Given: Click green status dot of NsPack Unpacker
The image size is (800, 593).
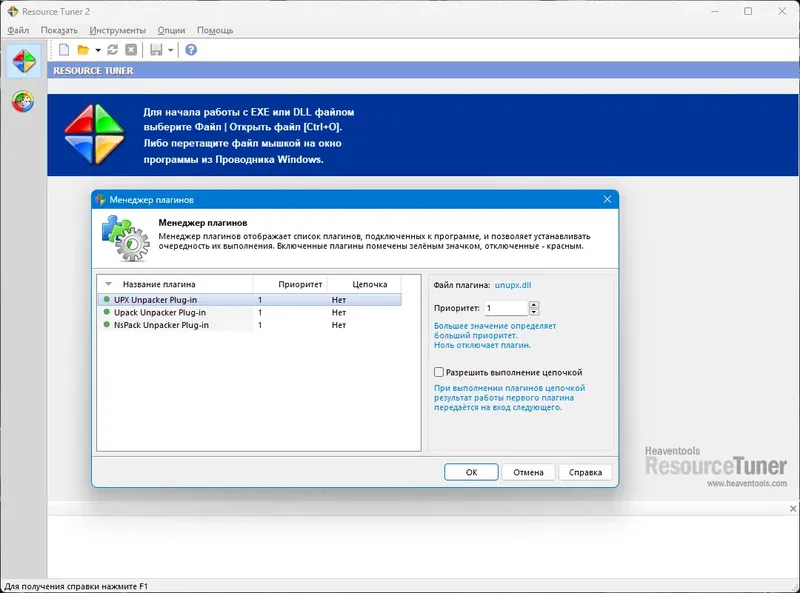Looking at the screenshot, I should coord(107,325).
